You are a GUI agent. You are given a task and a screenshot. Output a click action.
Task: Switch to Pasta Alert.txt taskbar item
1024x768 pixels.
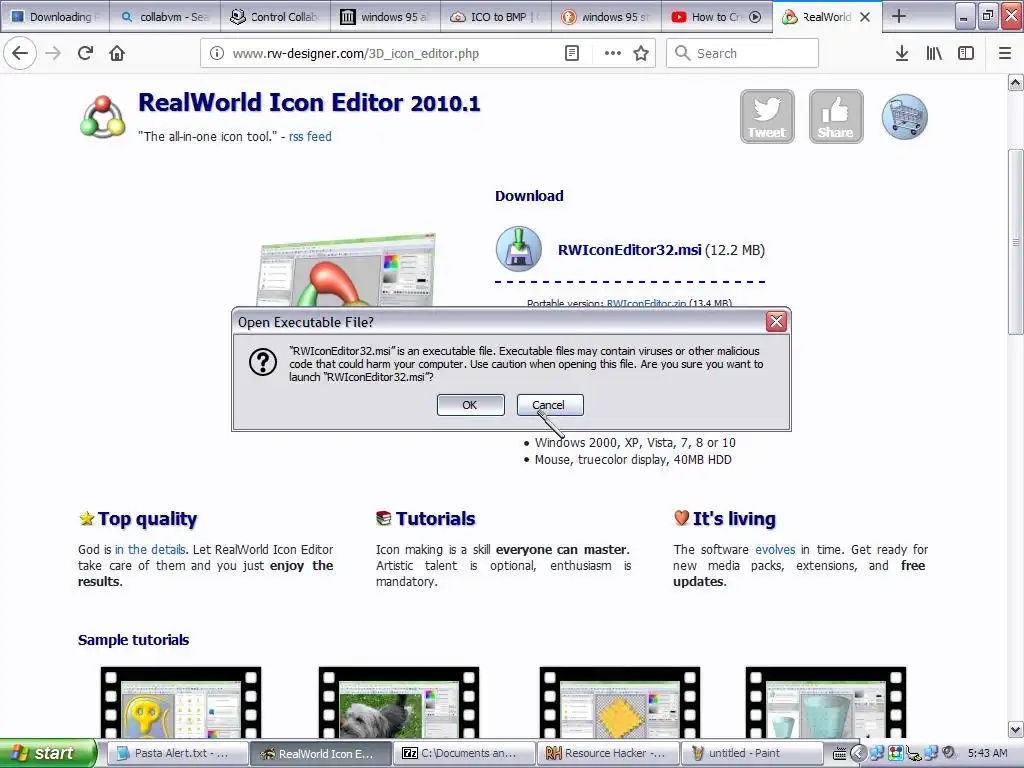176,753
